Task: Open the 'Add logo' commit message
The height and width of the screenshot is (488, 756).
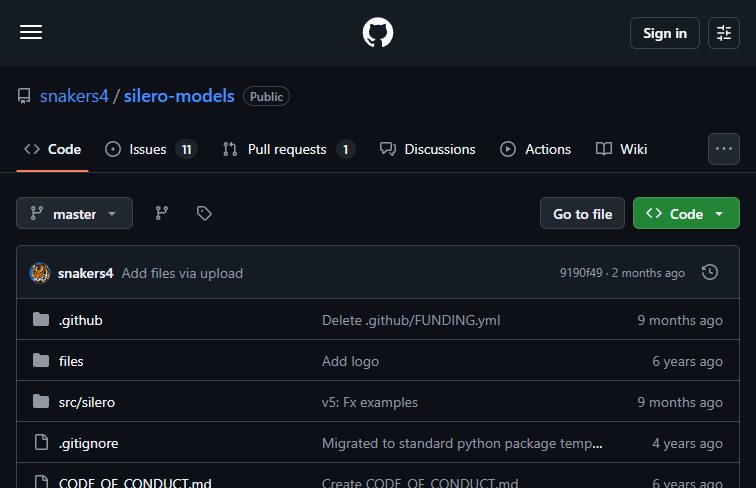Action: pyautogui.click(x=350, y=361)
